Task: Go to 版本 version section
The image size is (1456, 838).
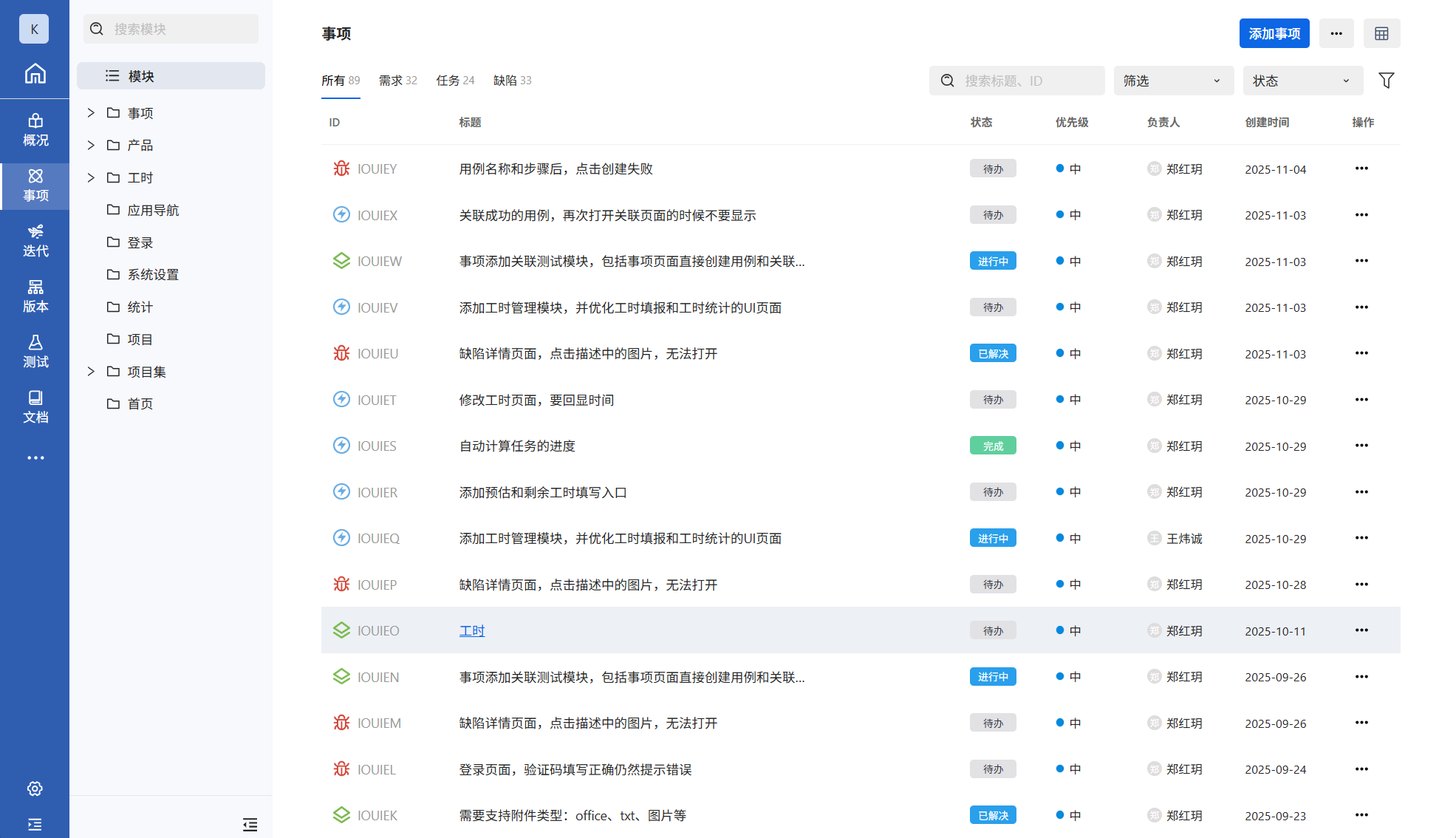Action: (35, 296)
